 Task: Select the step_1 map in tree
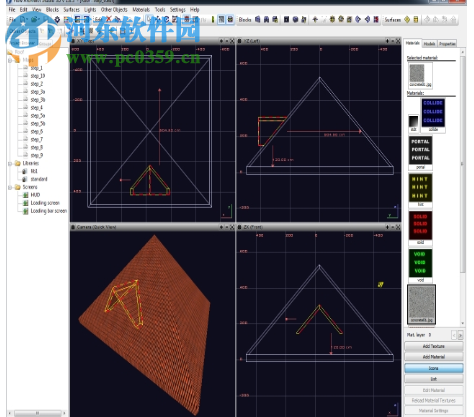(x=36, y=68)
